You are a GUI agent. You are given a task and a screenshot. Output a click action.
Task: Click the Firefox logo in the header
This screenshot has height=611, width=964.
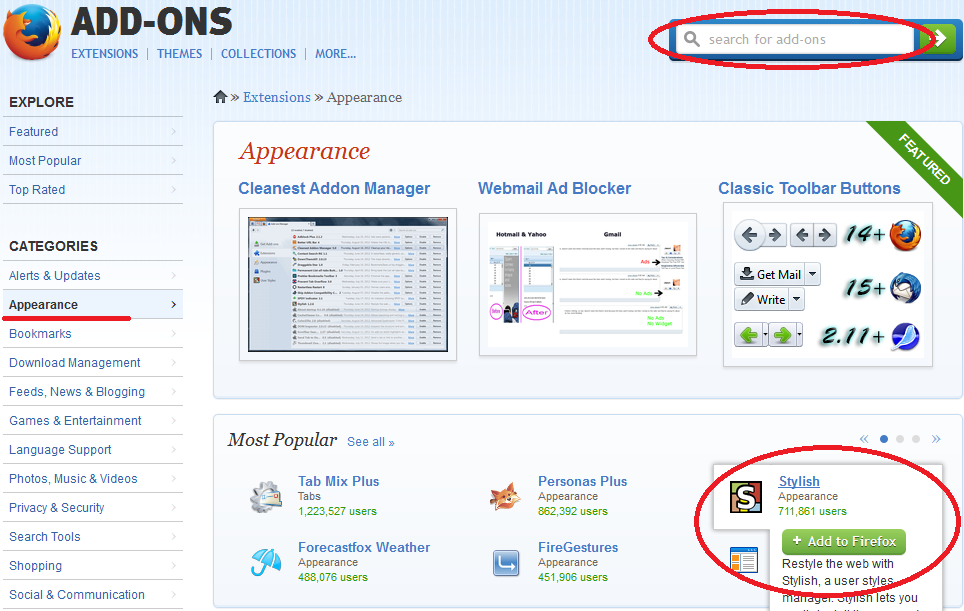[31, 31]
